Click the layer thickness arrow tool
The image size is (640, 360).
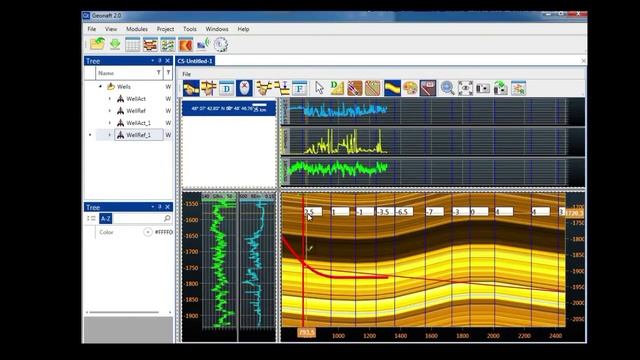[x=282, y=88]
